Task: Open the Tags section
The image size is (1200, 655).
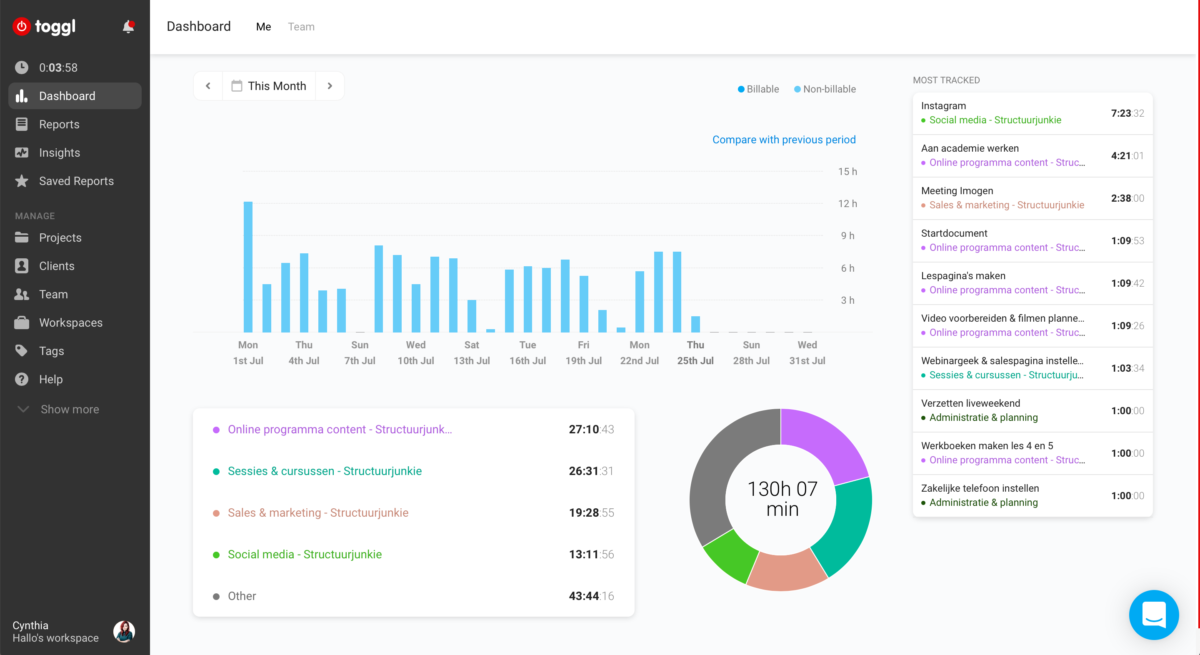Action: tap(51, 351)
